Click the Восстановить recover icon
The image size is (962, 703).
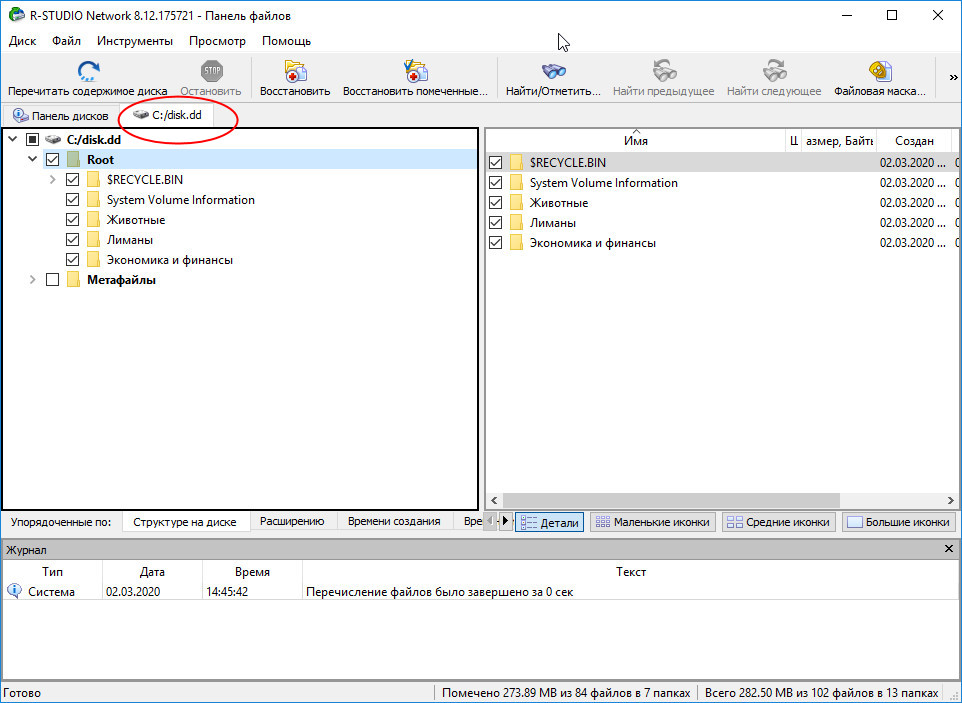[x=295, y=71]
